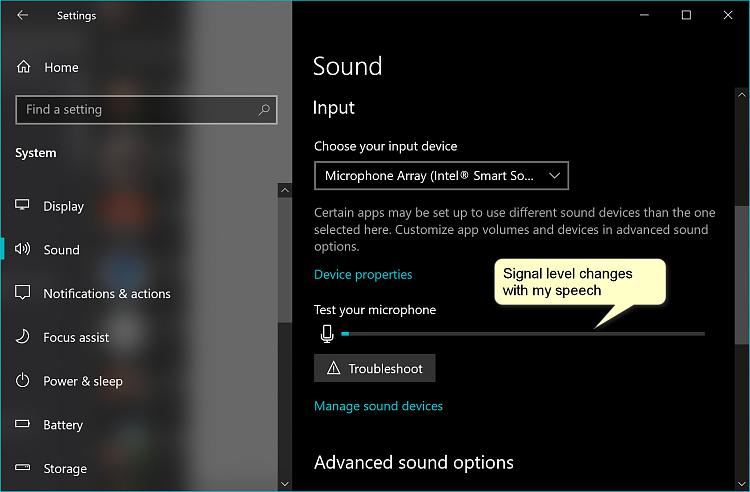Close the Settings window

coord(728,15)
